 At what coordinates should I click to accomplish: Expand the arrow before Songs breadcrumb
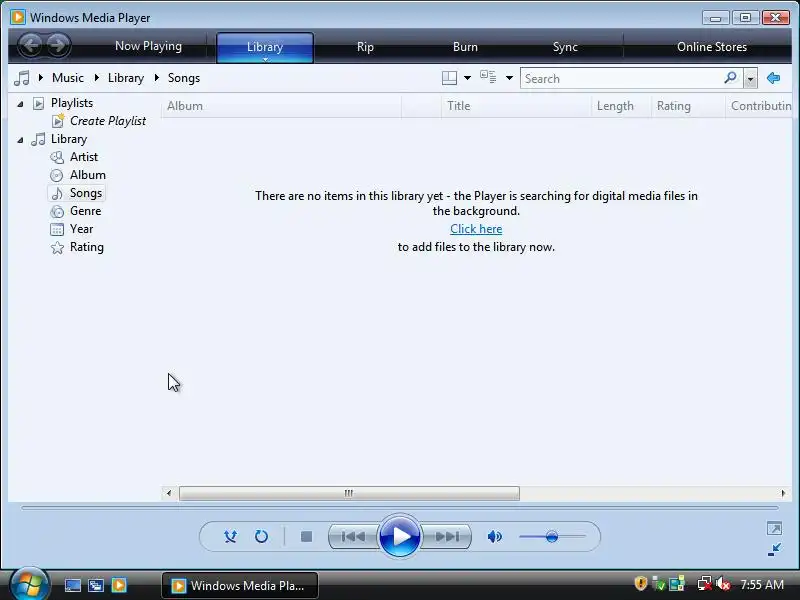[x=157, y=78]
